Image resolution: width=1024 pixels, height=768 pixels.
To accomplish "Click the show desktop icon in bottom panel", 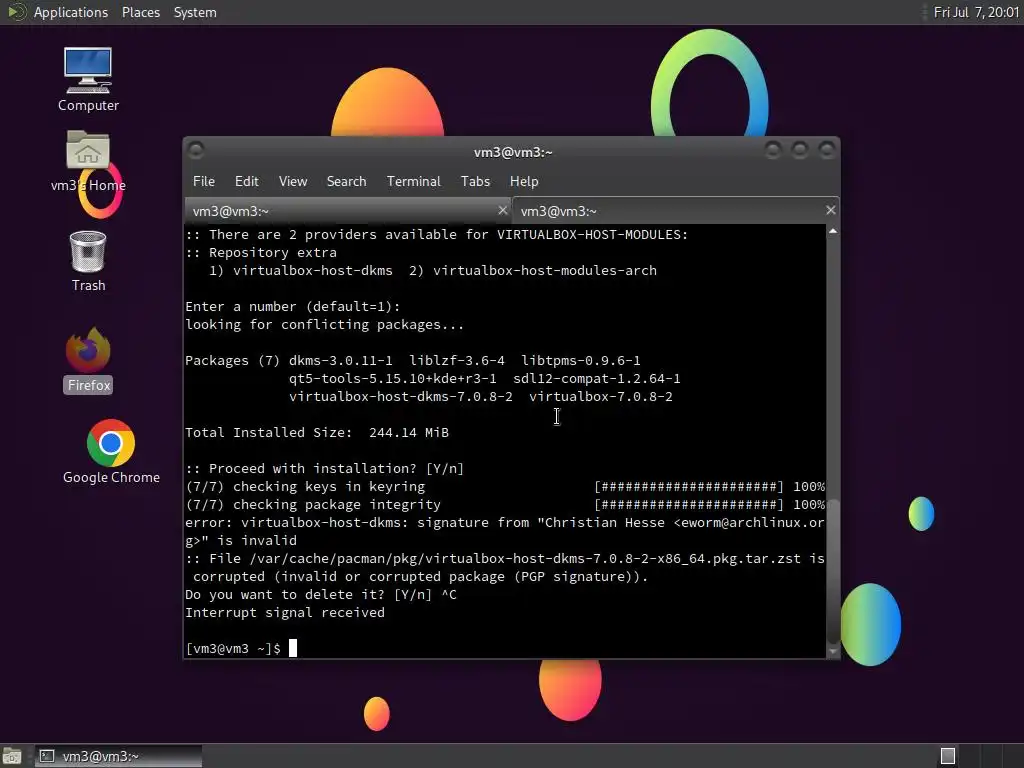I will [x=12, y=756].
